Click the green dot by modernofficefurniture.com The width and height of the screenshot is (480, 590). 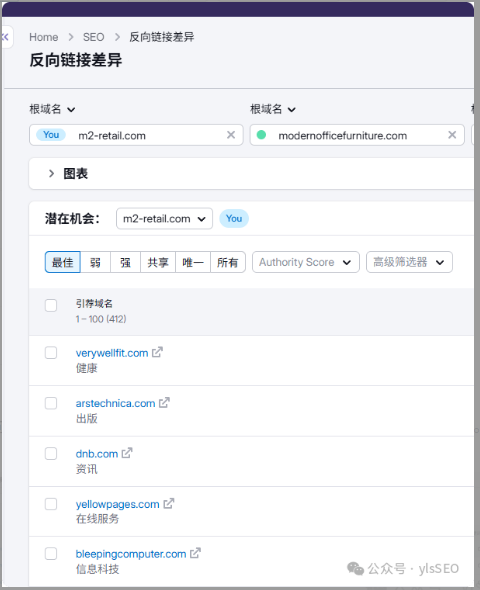click(x=261, y=135)
